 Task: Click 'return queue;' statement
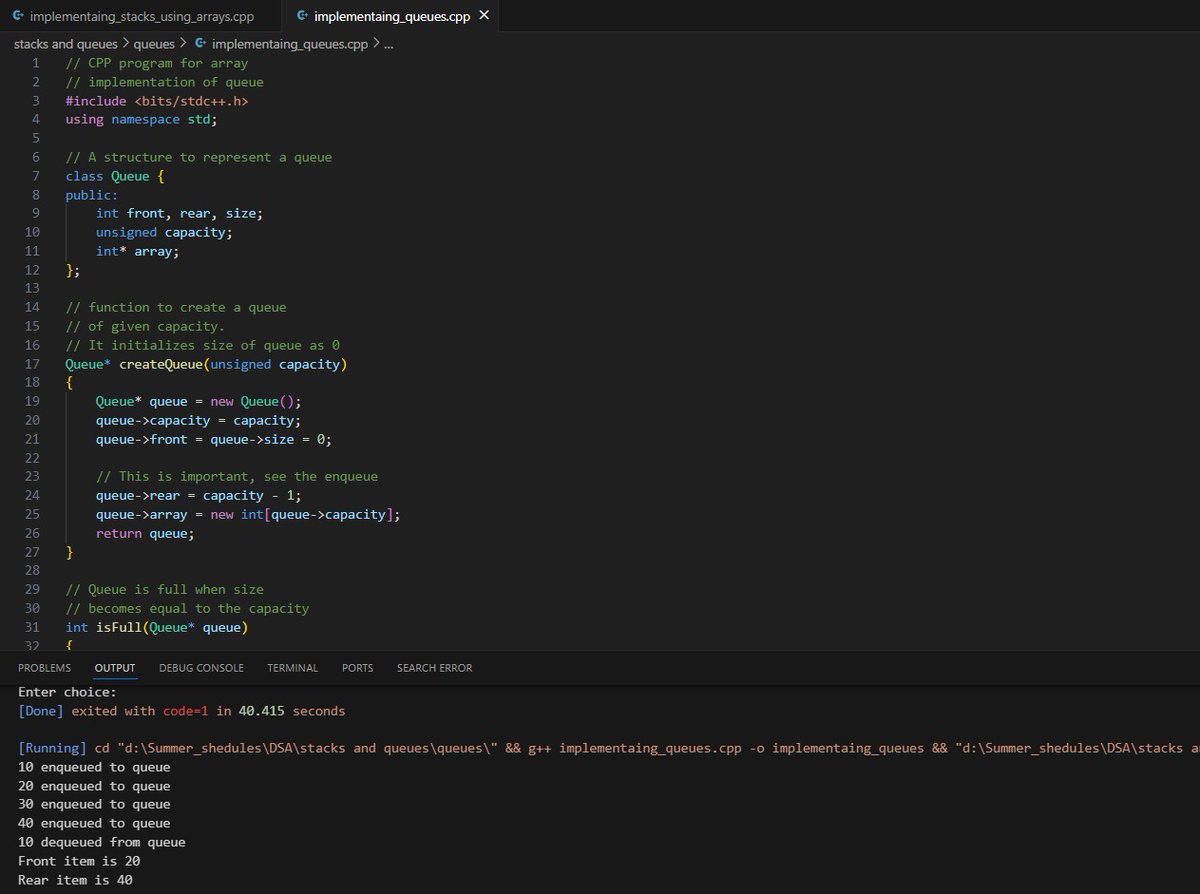(145, 533)
